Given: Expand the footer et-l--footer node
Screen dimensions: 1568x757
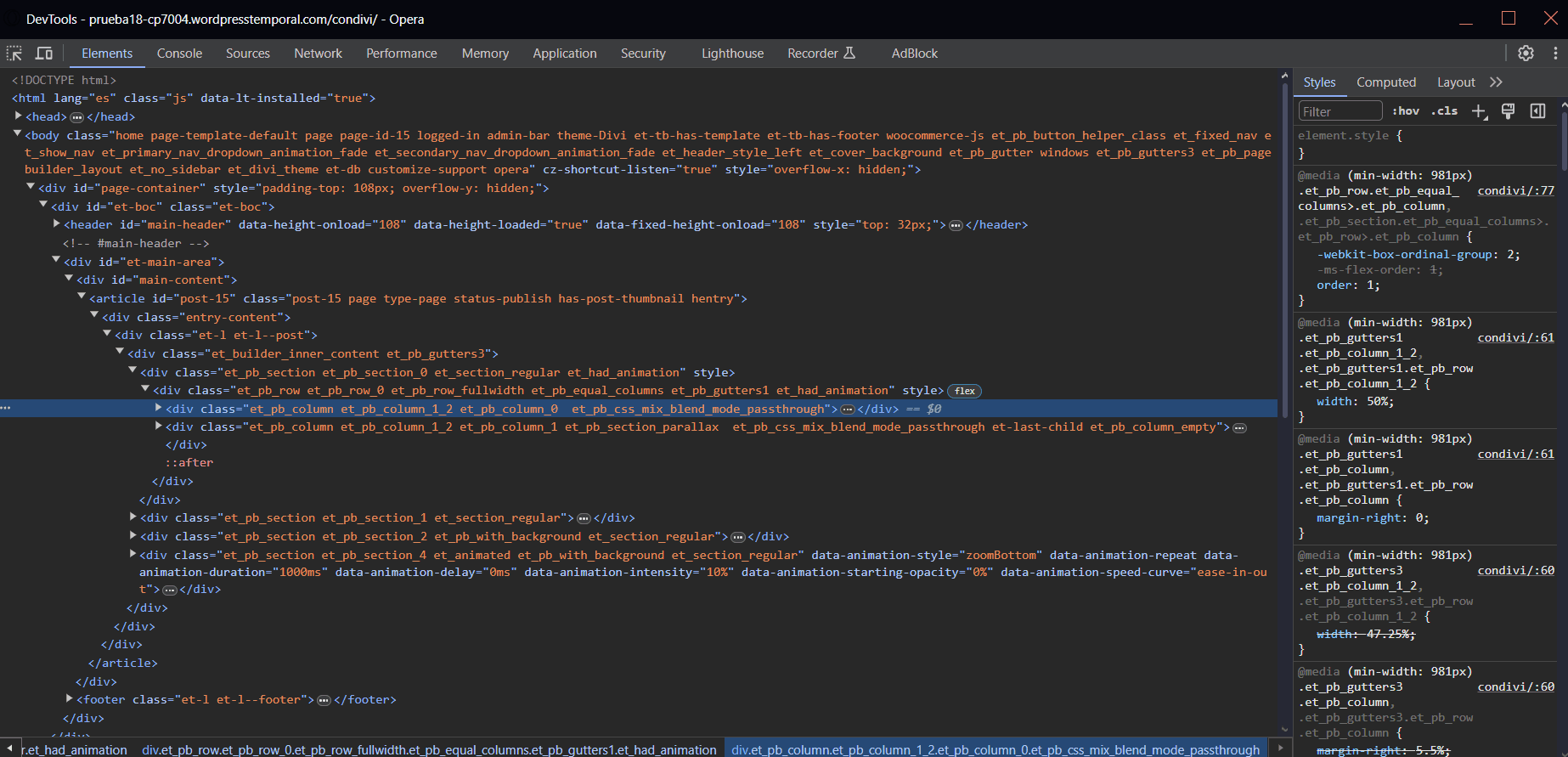Looking at the screenshot, I should point(70,699).
